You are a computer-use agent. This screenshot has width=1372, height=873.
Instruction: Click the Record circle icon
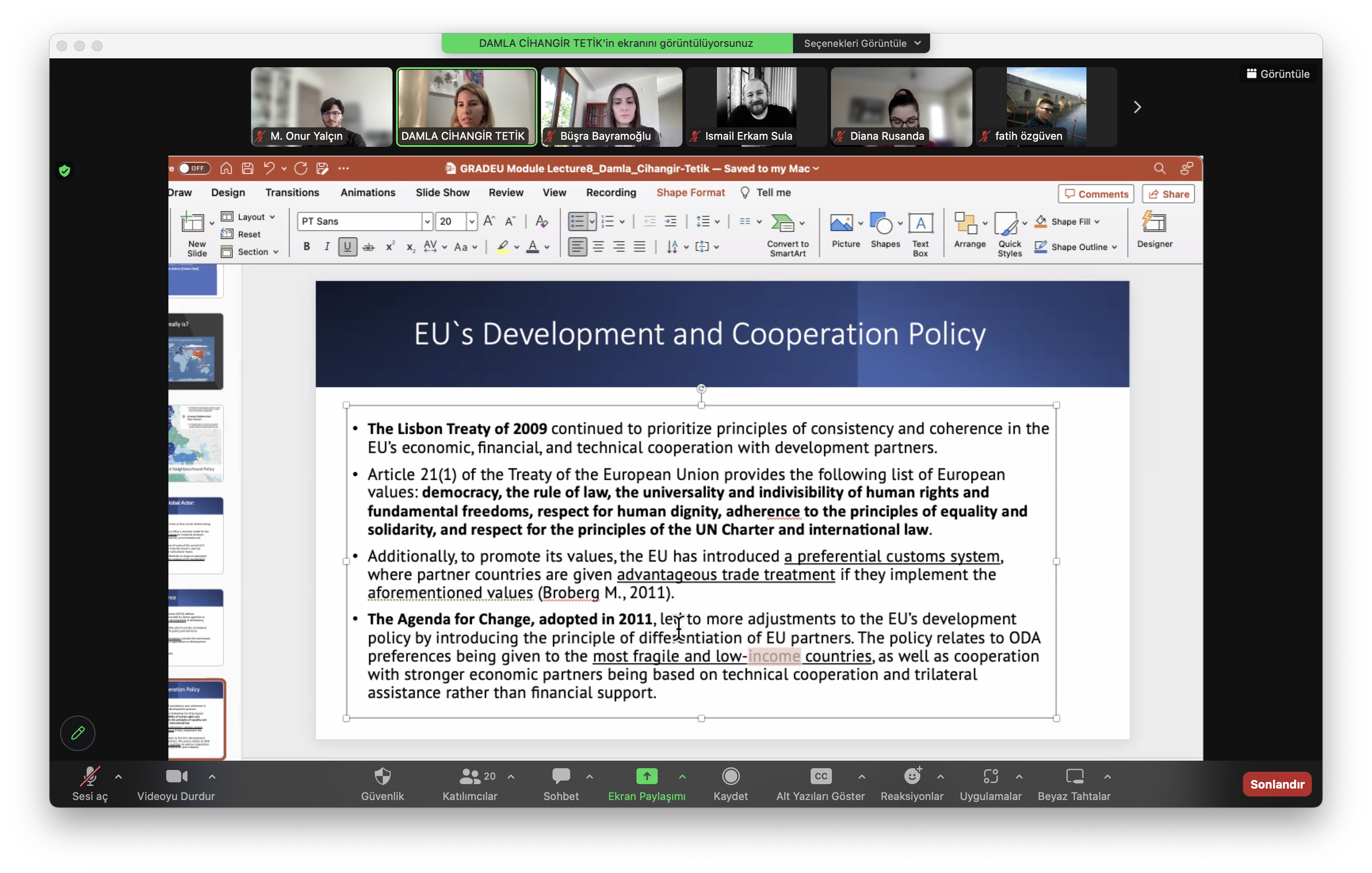(731, 776)
